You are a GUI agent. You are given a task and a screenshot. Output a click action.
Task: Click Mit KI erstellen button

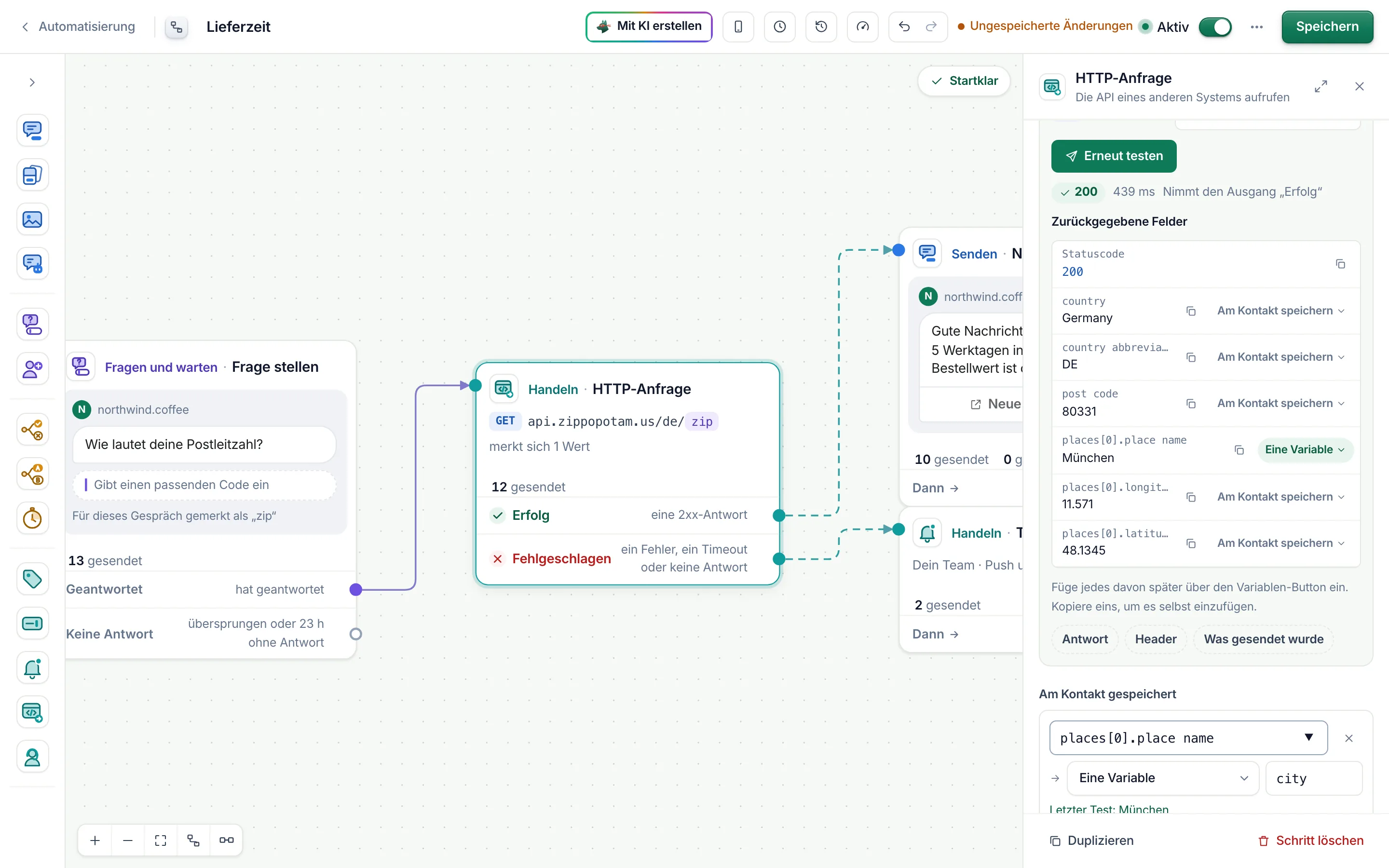point(649,27)
